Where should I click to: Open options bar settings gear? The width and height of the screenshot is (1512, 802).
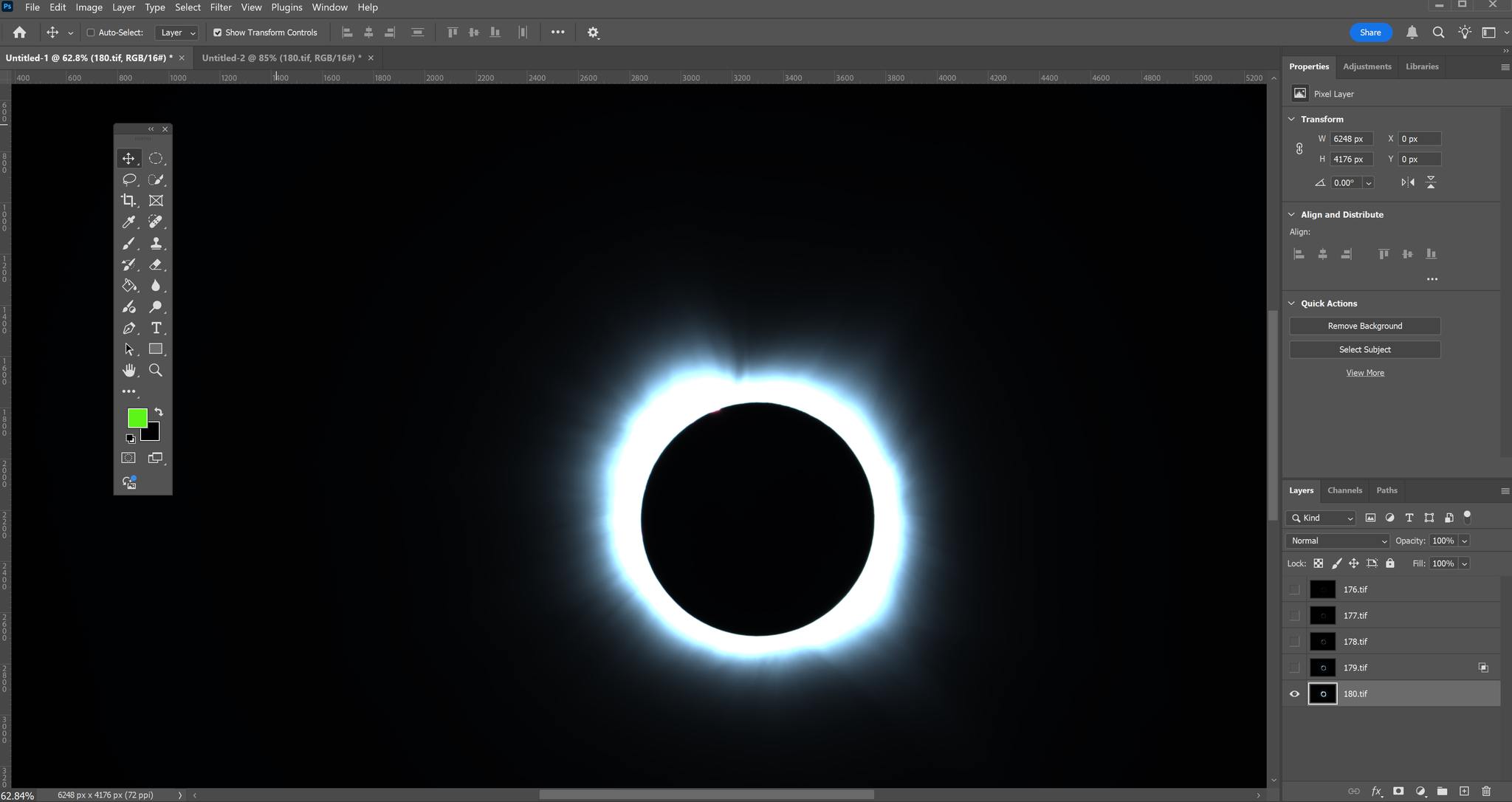coord(593,32)
